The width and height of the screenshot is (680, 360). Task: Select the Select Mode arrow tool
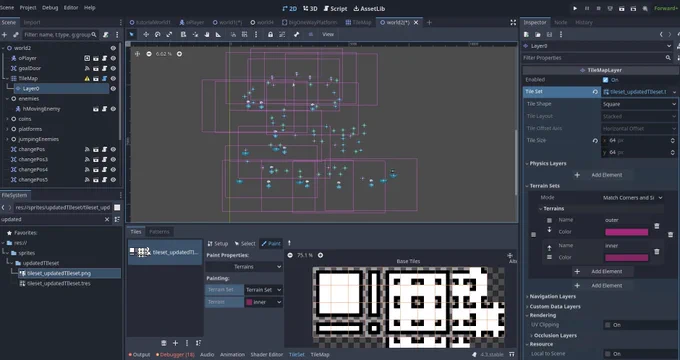pyautogui.click(x=131, y=34)
